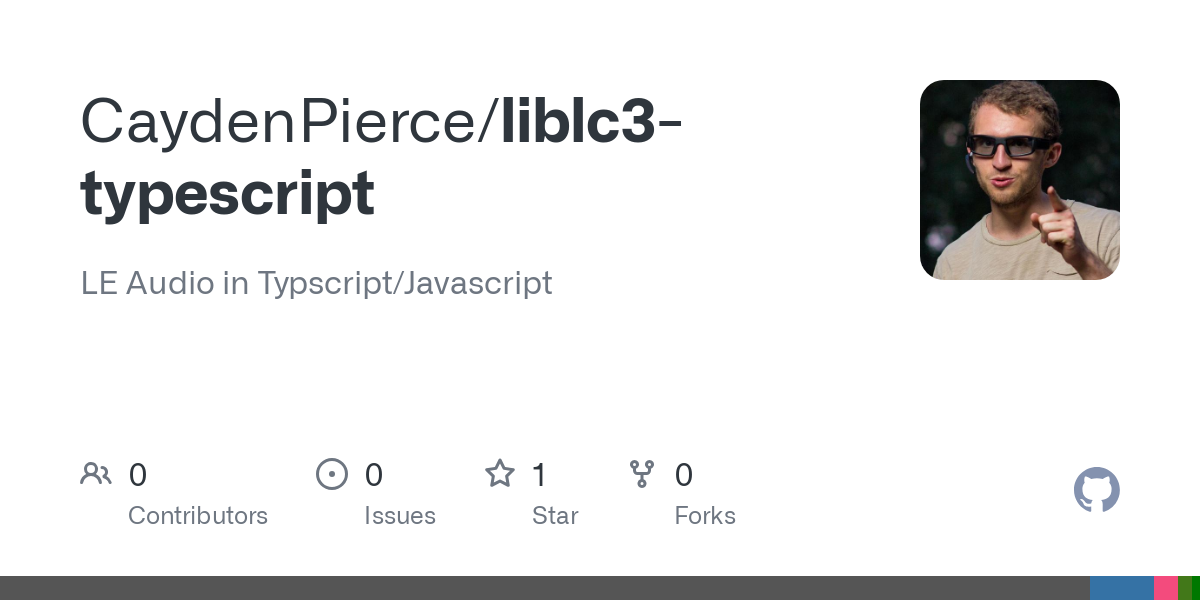Select the 'LE Audio in Typscript/Javascript' description
Image resolution: width=1200 pixels, height=600 pixels.
click(316, 283)
